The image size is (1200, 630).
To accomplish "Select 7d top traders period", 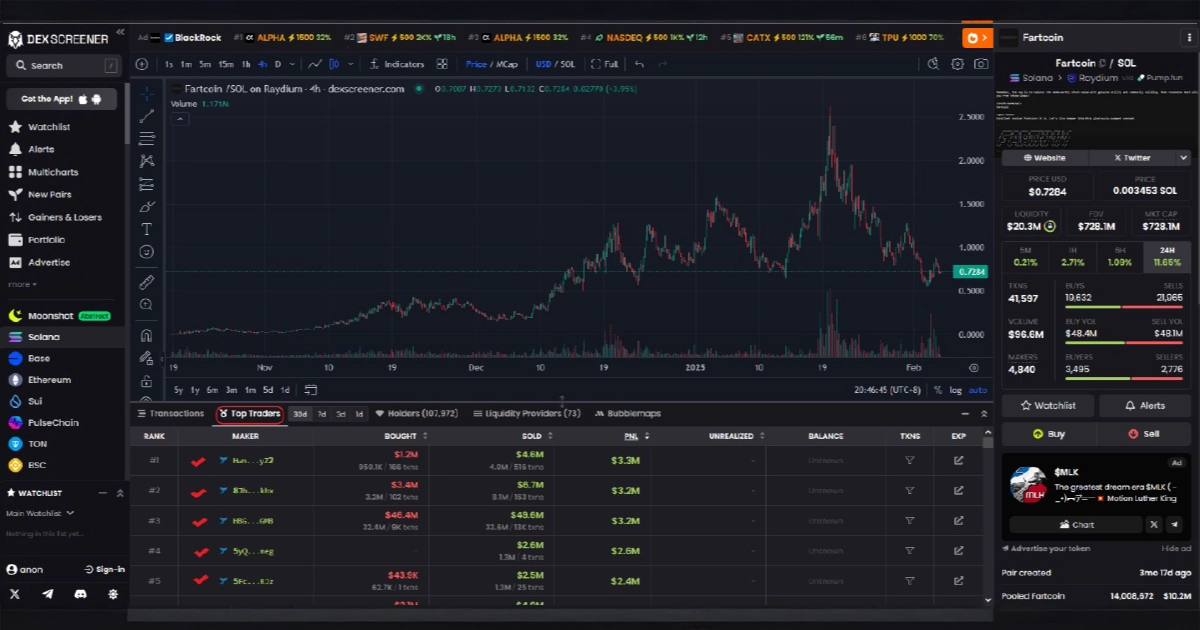I will point(322,414).
